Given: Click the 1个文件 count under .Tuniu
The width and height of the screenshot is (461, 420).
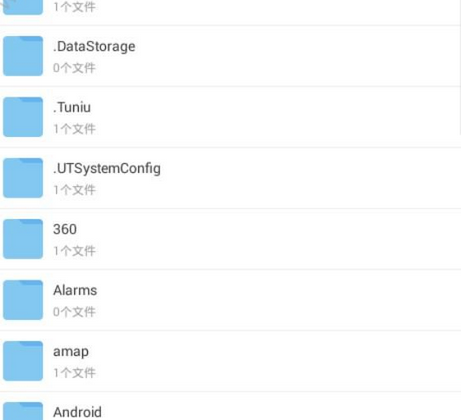Looking at the screenshot, I should click(x=74, y=129).
